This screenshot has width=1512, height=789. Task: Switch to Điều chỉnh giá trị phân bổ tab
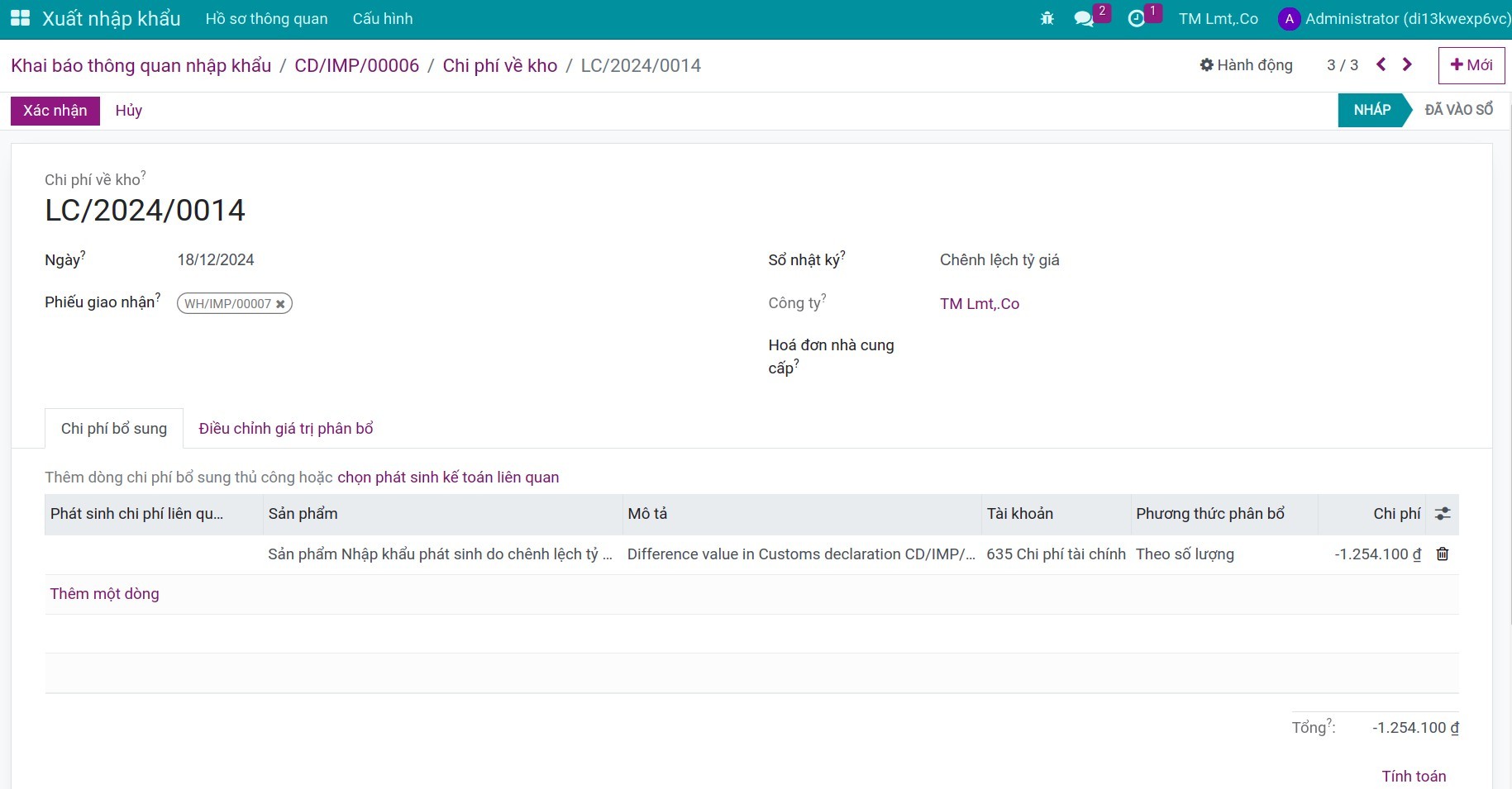(x=286, y=428)
